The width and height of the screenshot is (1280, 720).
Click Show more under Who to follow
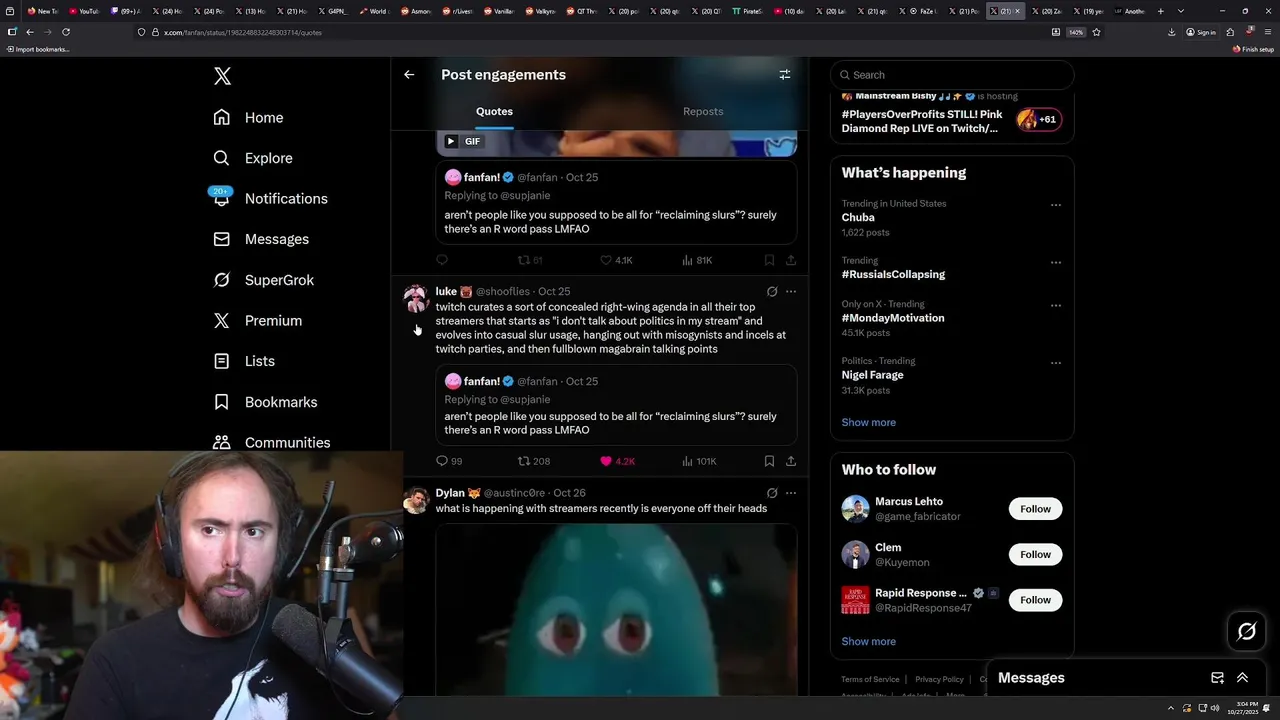(868, 641)
